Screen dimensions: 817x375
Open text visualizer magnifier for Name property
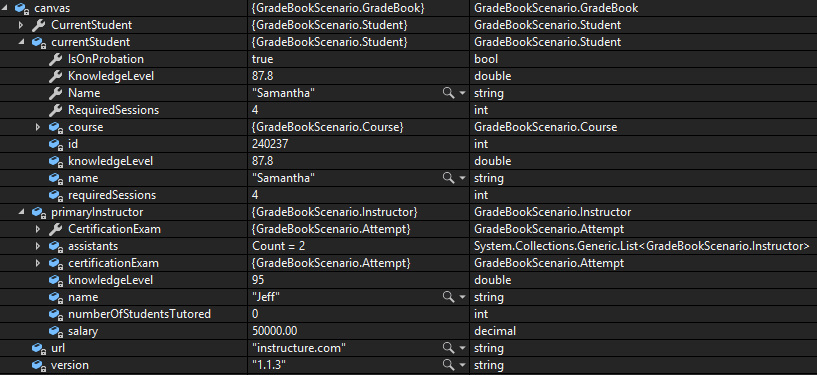[448, 93]
